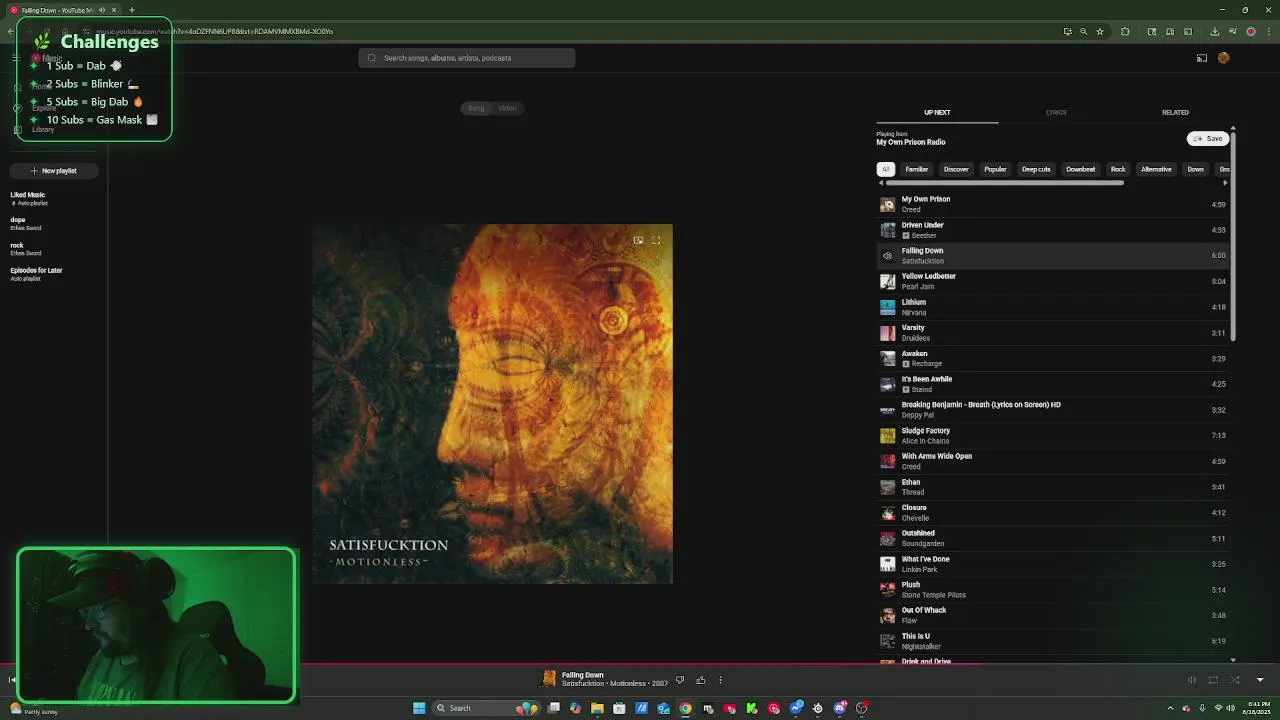This screenshot has width=1280, height=720.
Task: Select the Popular filter chip
Action: tap(995, 169)
